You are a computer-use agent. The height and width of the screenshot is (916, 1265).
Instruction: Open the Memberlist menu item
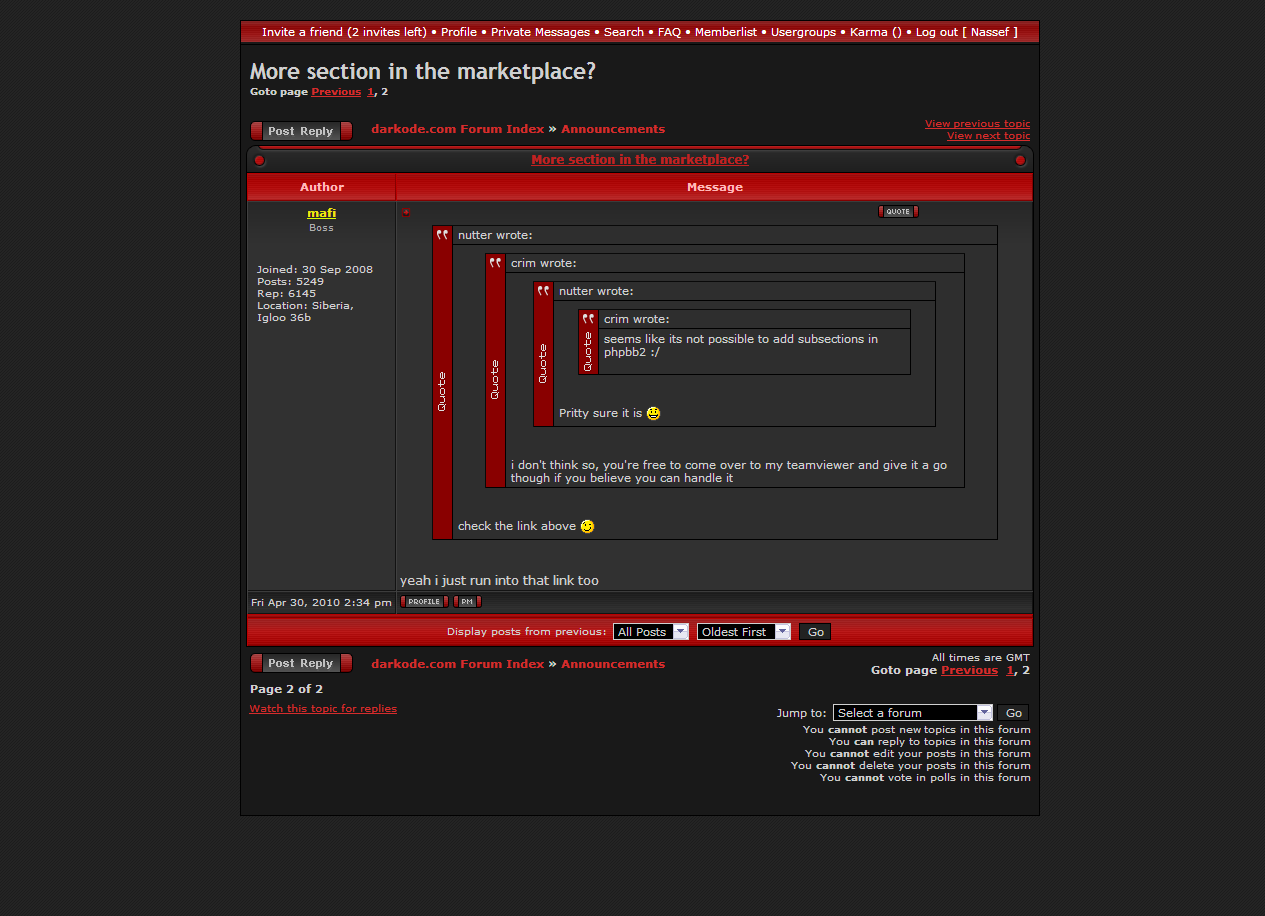pos(726,32)
